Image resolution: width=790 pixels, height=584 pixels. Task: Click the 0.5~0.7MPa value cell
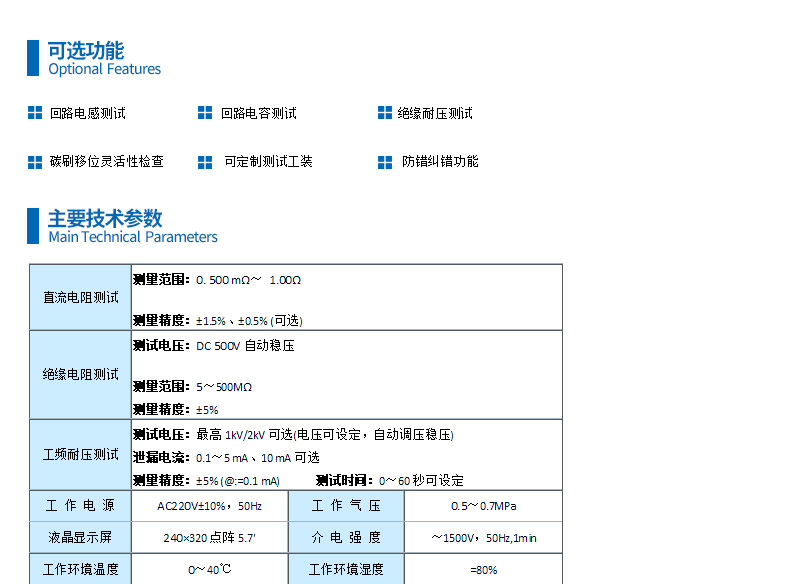[483, 506]
